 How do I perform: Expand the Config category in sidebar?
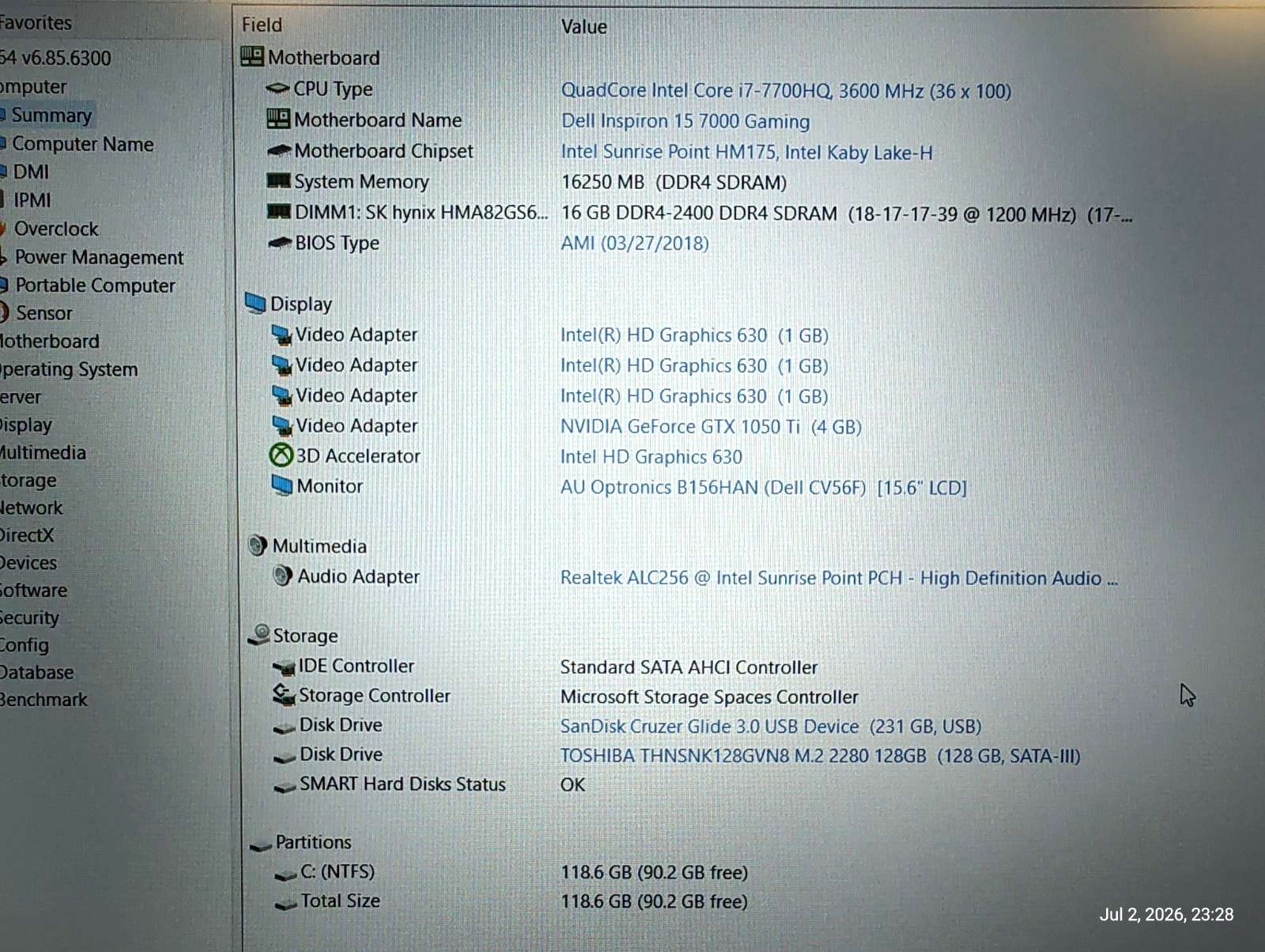(25, 645)
